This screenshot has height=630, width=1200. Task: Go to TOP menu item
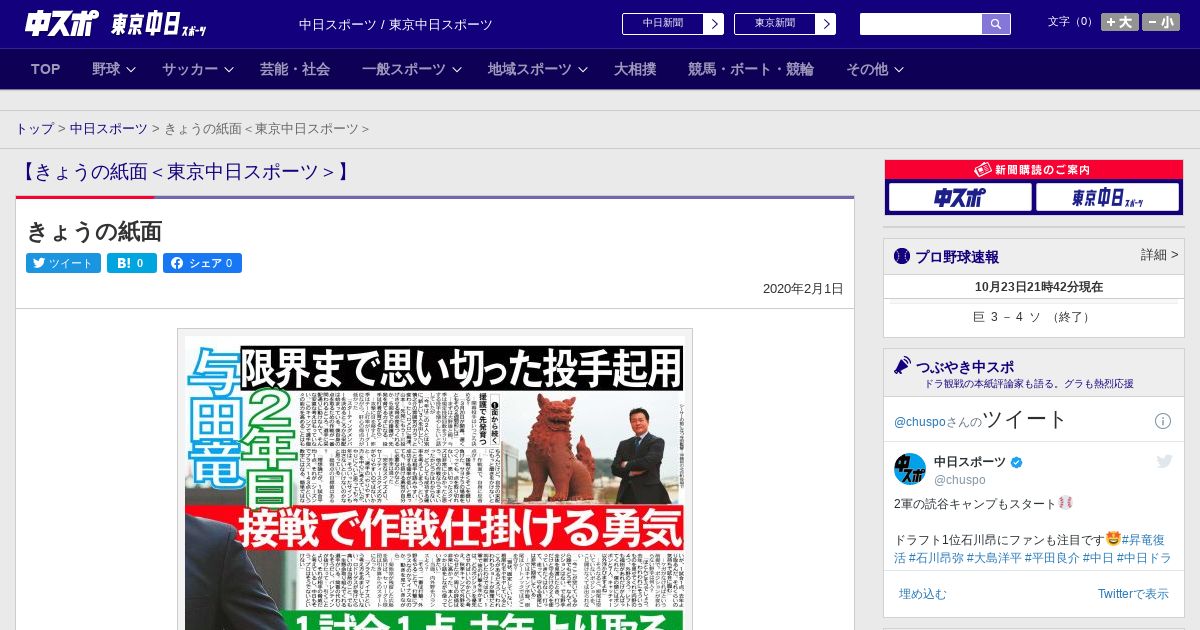[x=46, y=69]
